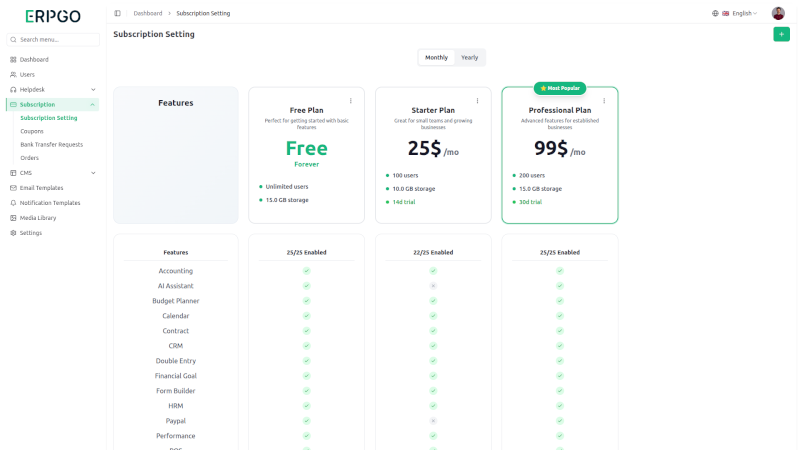Open the Free Plan three-dot menu
800x450 pixels.
click(x=350, y=100)
